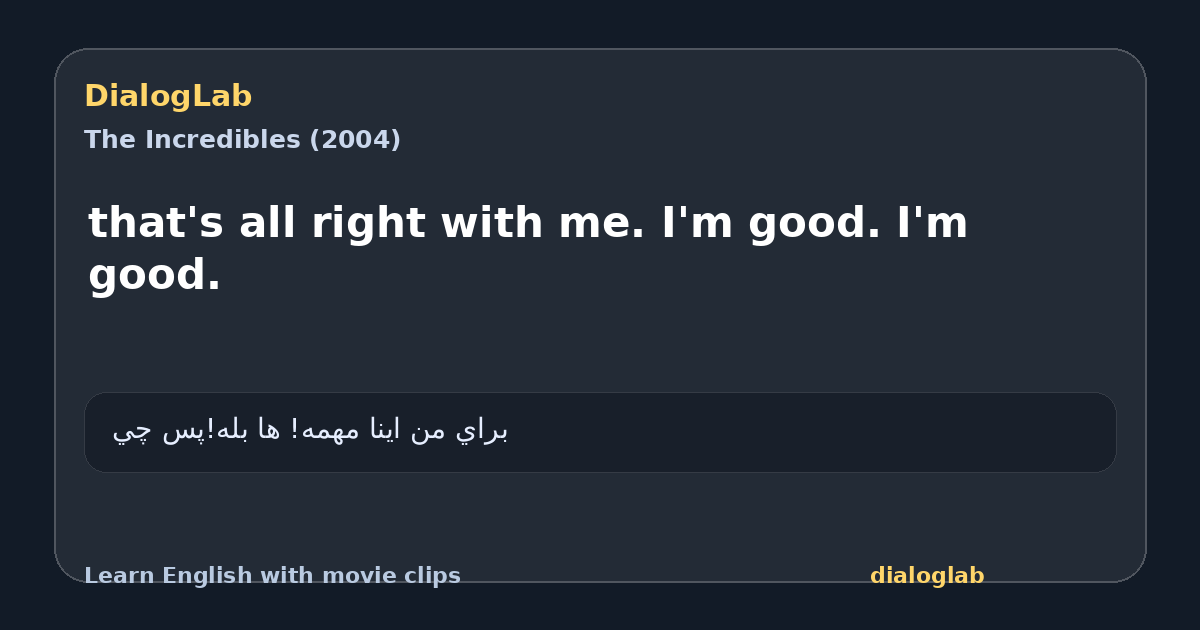Open The Incredibles (2004) movie title

(x=242, y=140)
